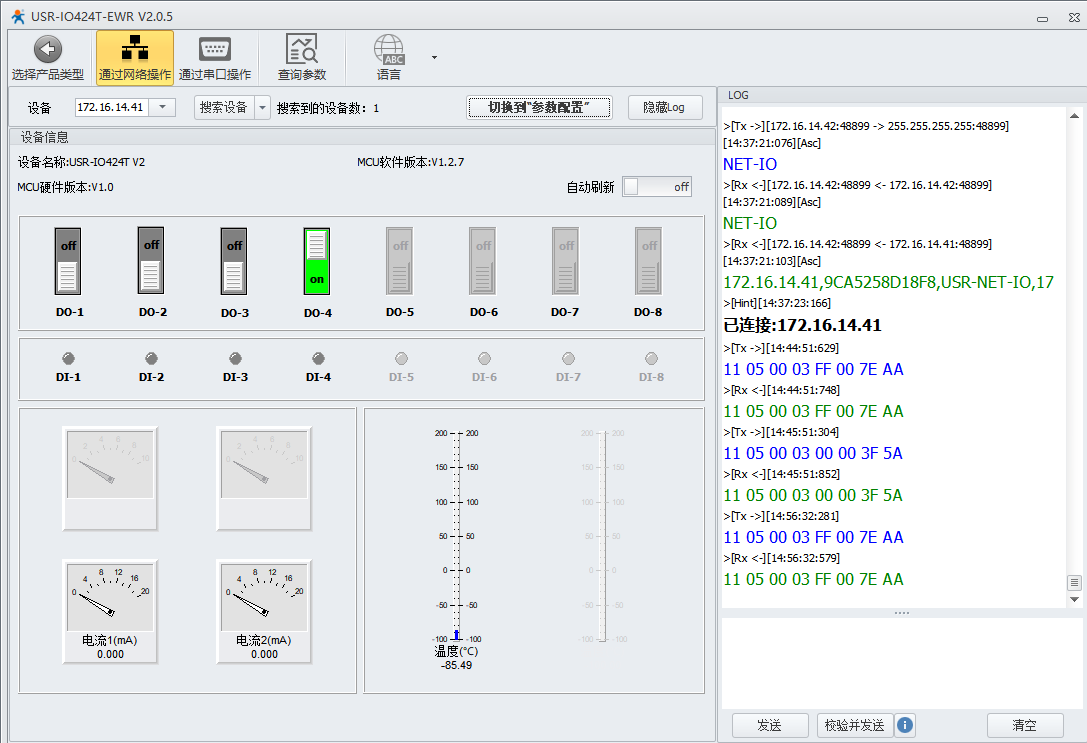Select the 通过网络操作 network icon
Image resolution: width=1087 pixels, height=743 pixels.
pyautogui.click(x=134, y=49)
